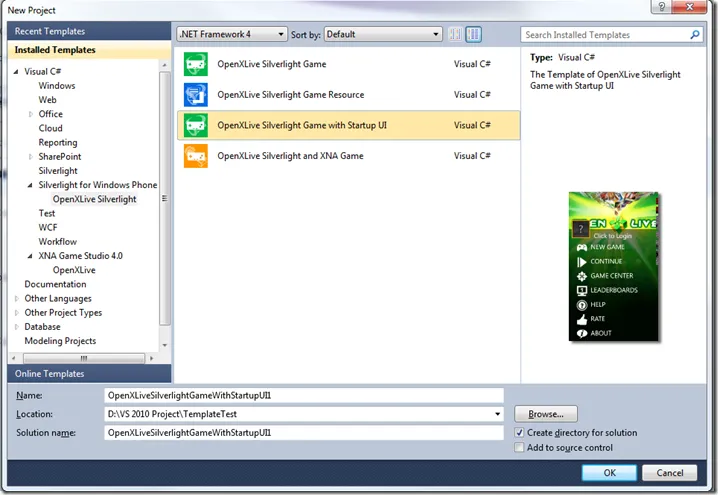
Task: Open the .NET Framework 4 dropdown
Action: pyautogui.click(x=232, y=34)
